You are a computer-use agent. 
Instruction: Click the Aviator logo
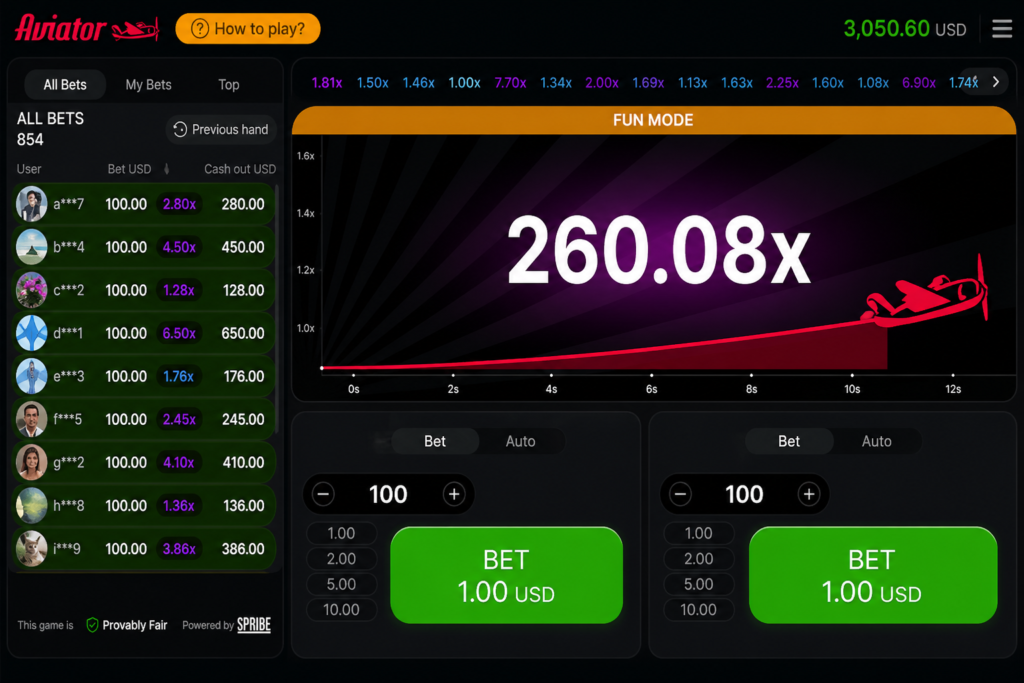[87, 28]
